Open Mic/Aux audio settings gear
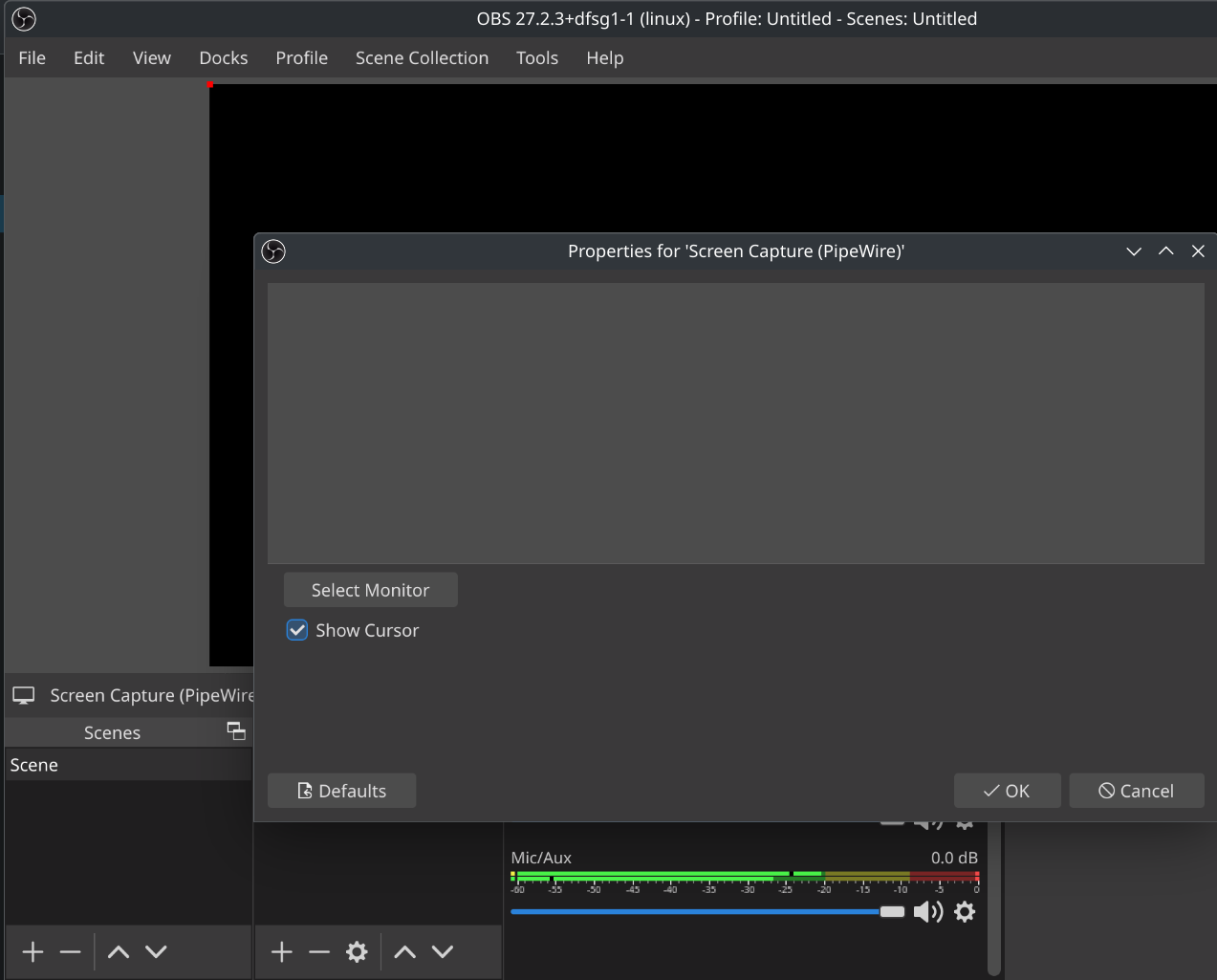1217x980 pixels. click(966, 911)
